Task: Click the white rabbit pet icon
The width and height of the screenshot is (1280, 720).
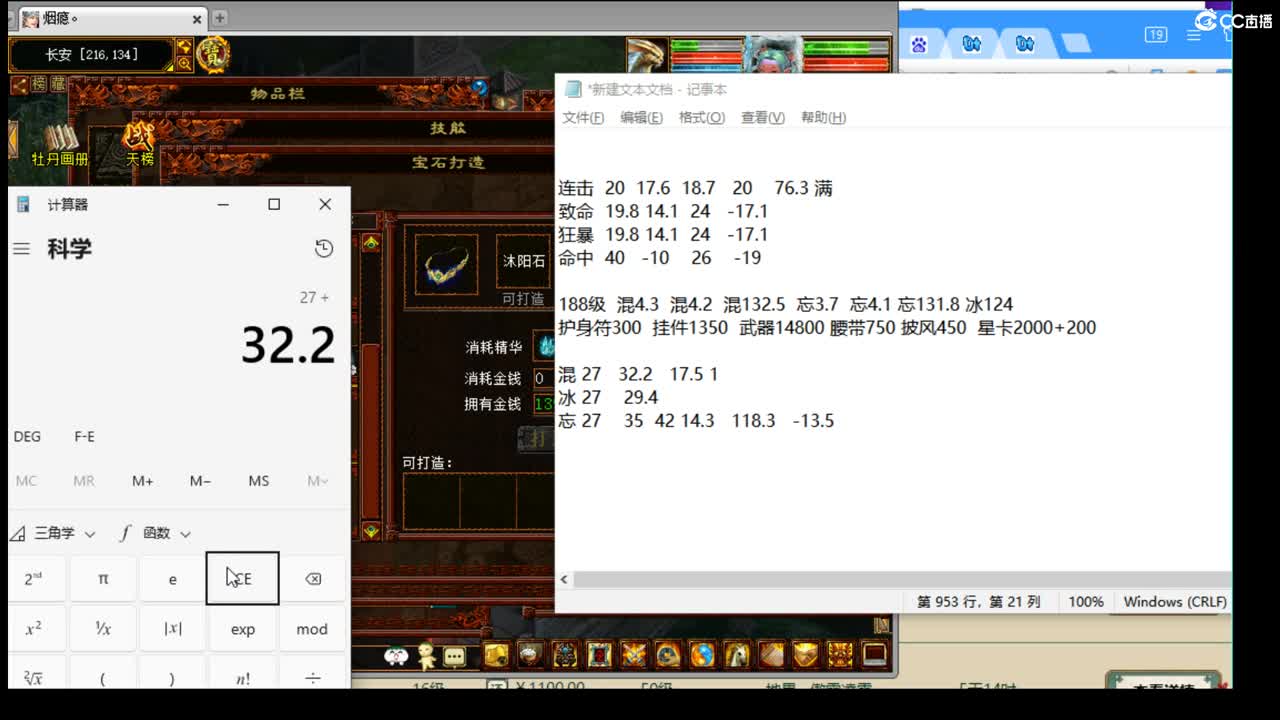Action: coord(396,656)
